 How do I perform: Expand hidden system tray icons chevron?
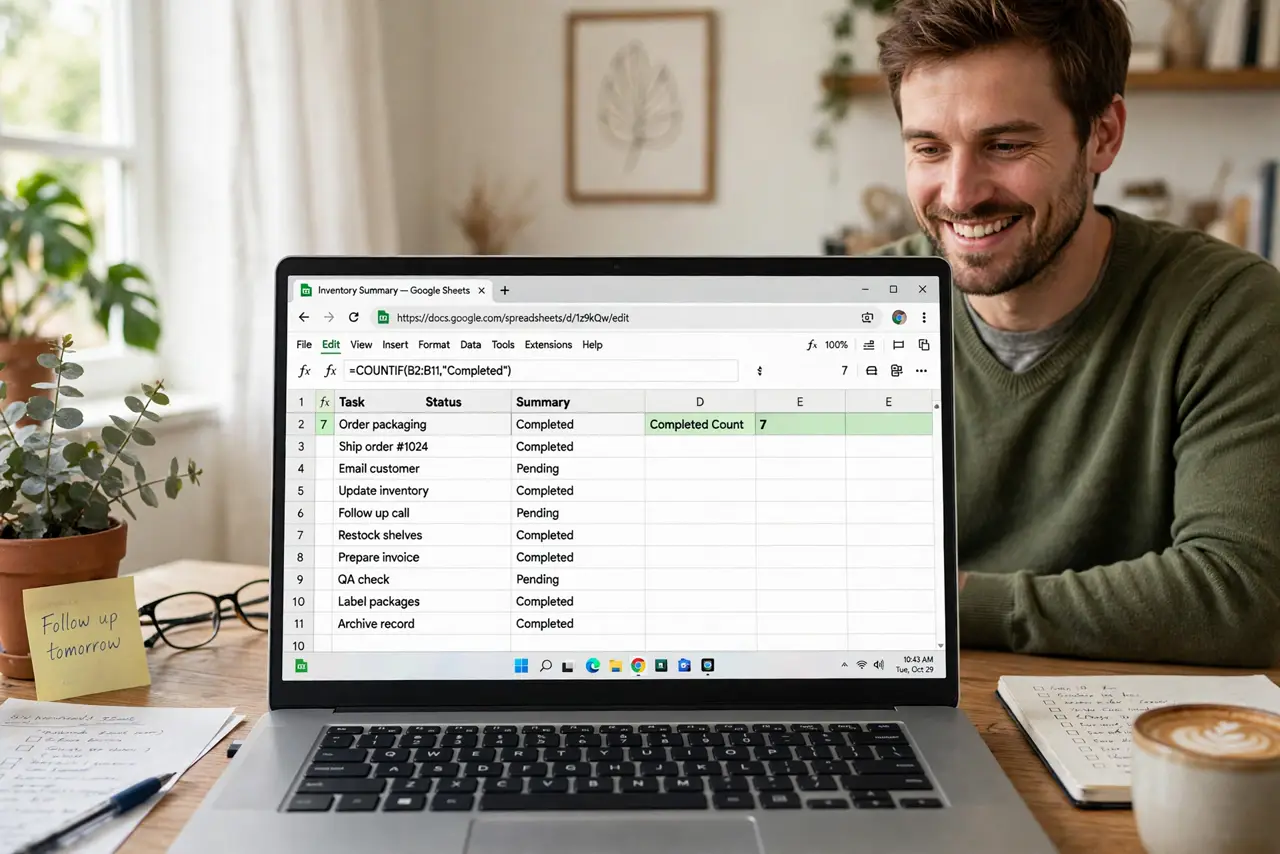pos(843,665)
